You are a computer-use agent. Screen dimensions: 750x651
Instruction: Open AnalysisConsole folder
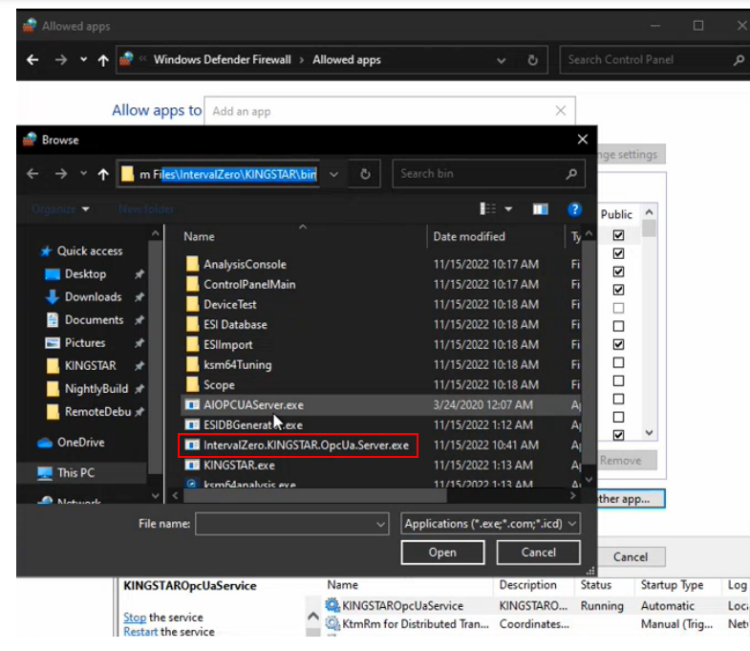pos(245,264)
